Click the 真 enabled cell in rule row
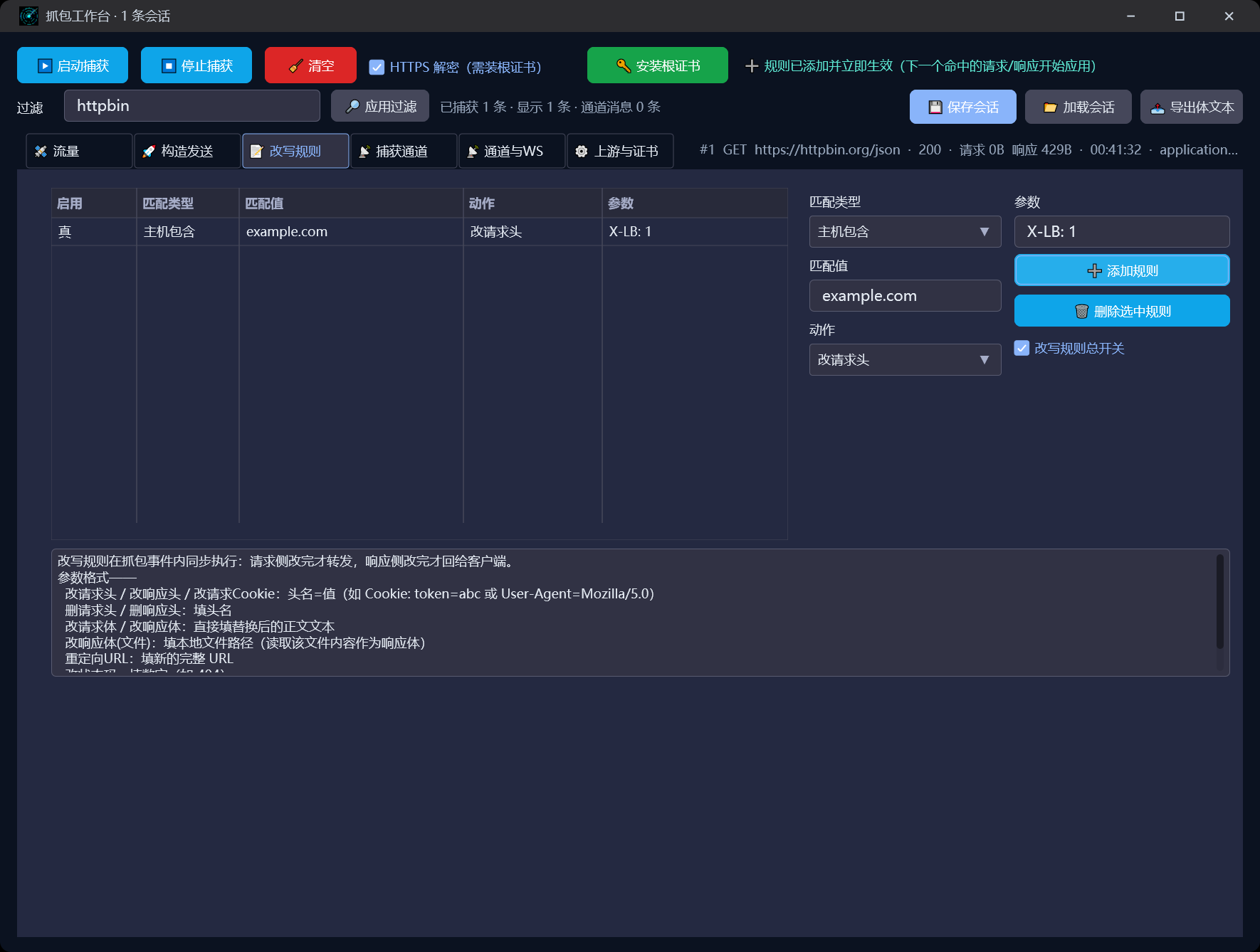The width and height of the screenshot is (1260, 952). pos(94,231)
